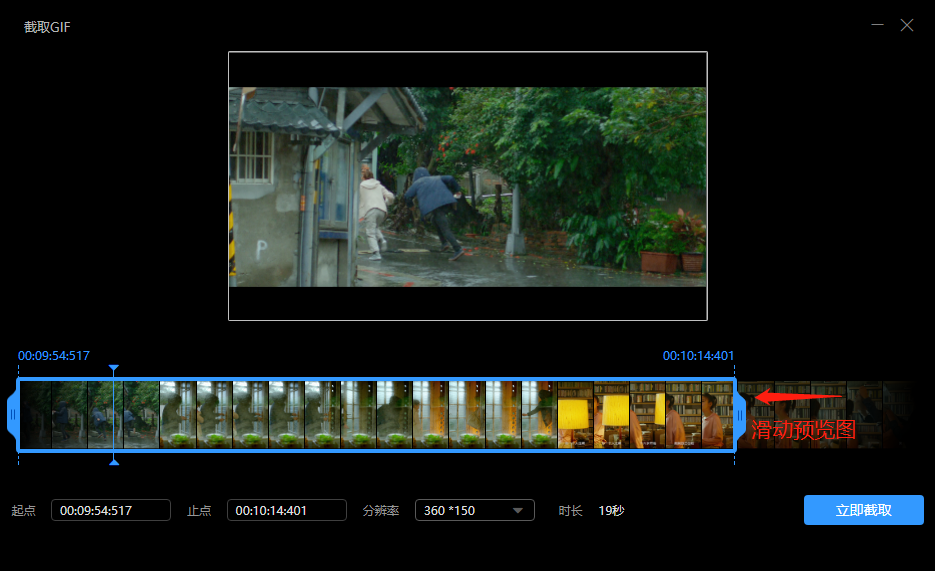Click the playhead marker above the timeline

[114, 368]
